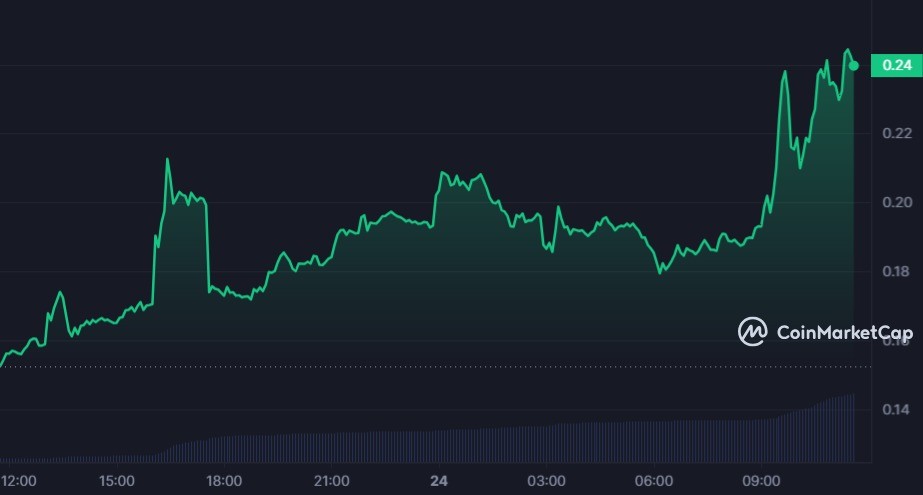Click the 21:00 time axis label
This screenshot has height=495, width=923.
pos(331,481)
